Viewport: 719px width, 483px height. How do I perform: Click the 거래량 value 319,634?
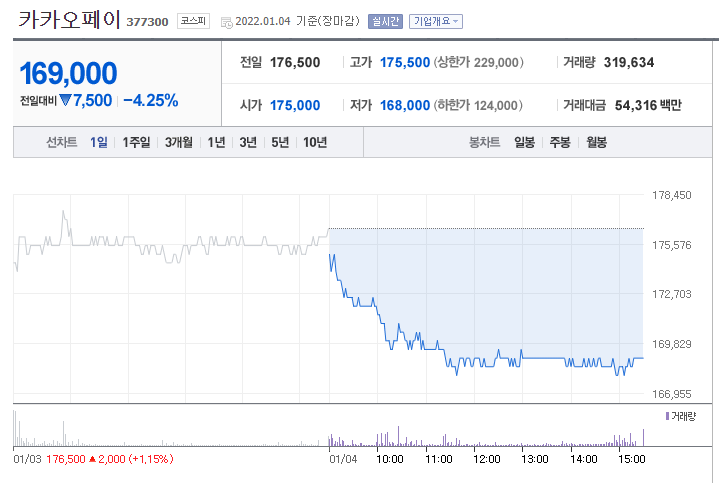click(x=629, y=62)
